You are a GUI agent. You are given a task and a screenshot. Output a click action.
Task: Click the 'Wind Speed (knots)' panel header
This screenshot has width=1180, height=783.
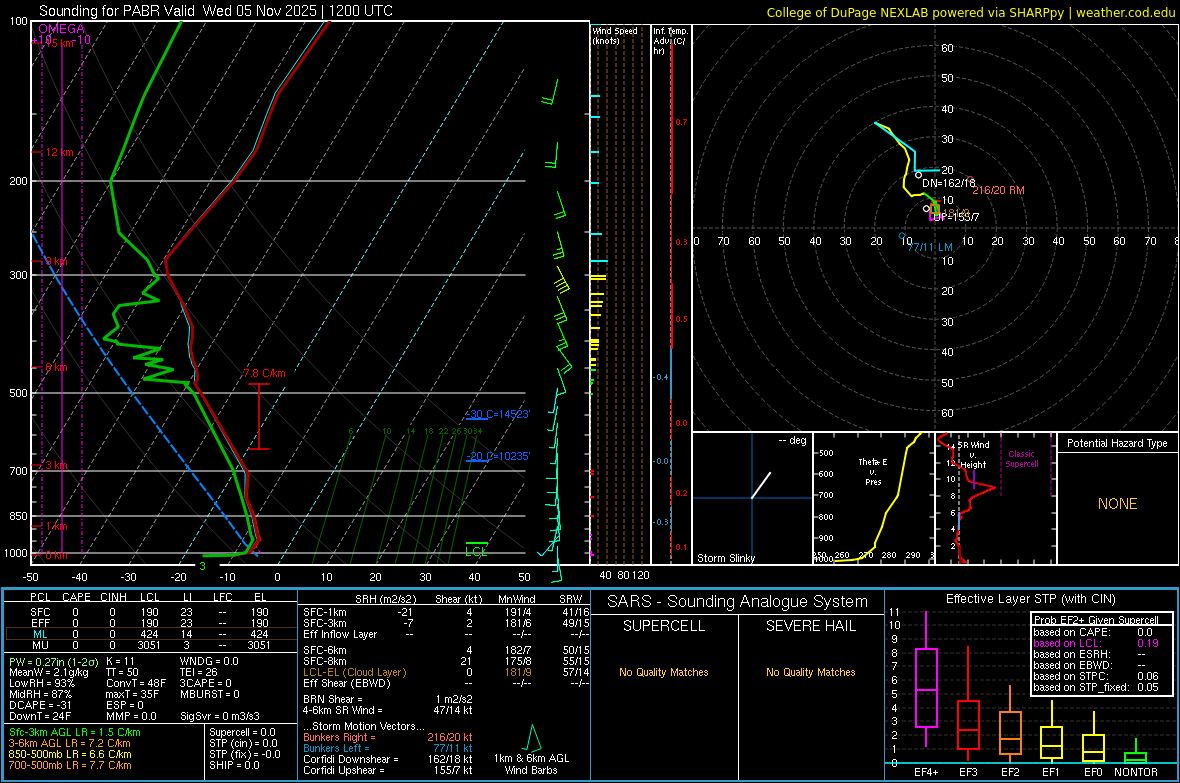[615, 35]
